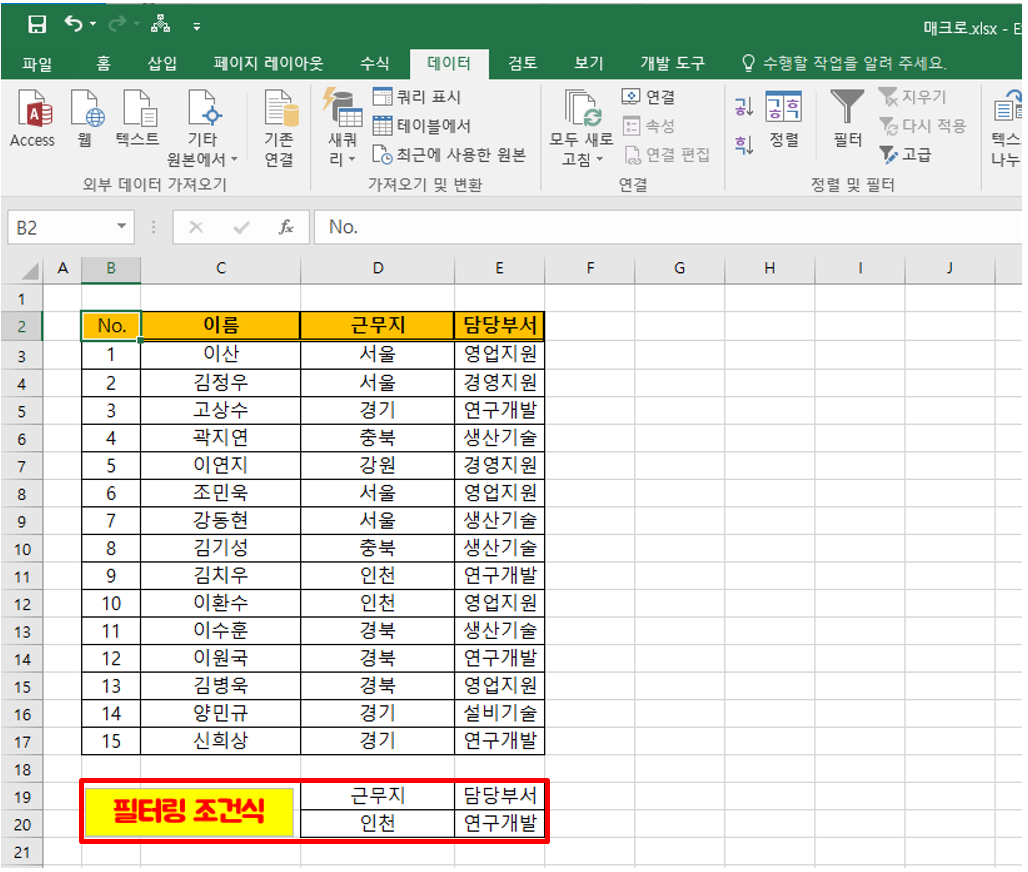Viewport: 1028px width, 872px height.
Task: Open the Insert Function fx button
Action: click(285, 227)
